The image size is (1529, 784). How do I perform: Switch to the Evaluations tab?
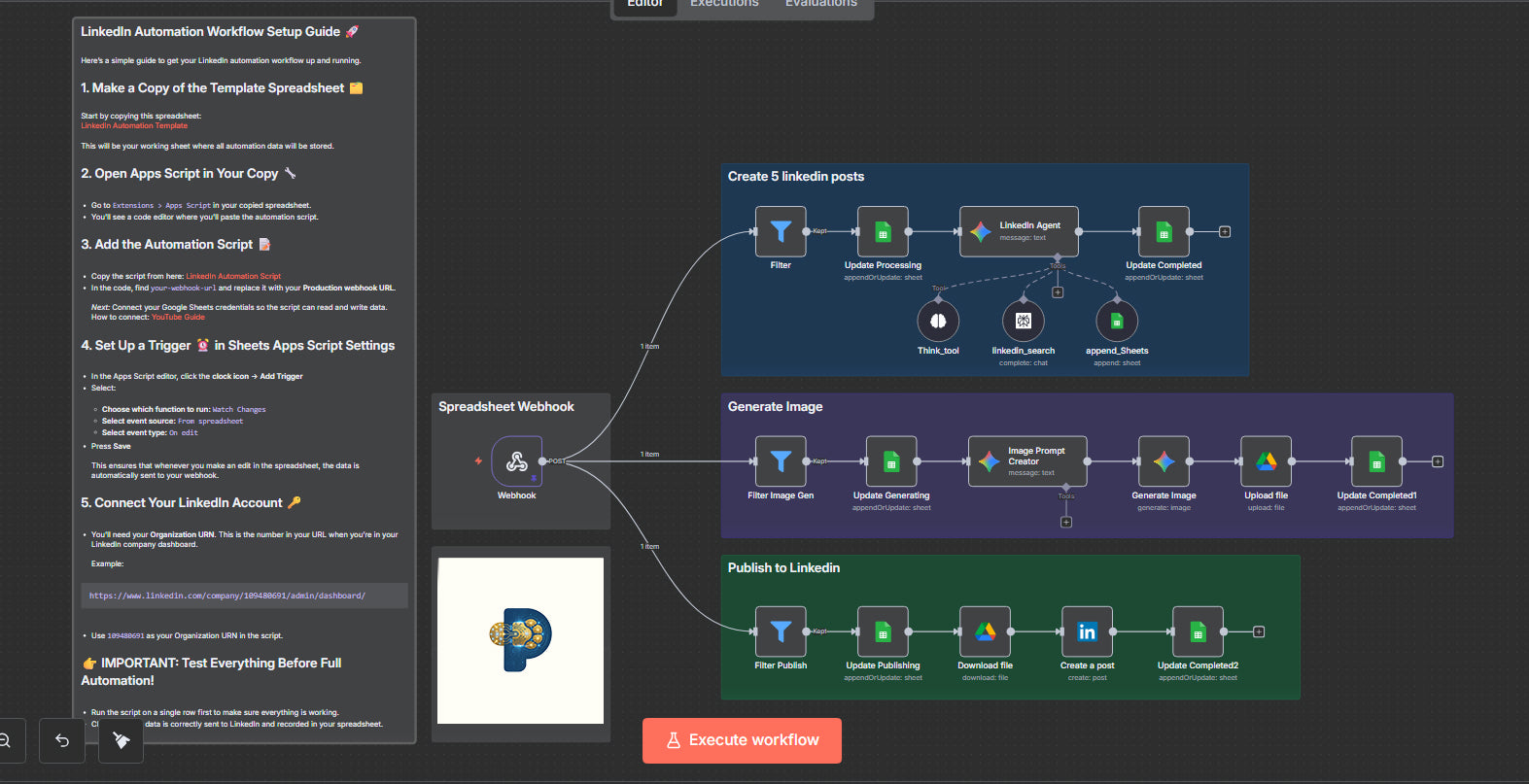coord(821,4)
